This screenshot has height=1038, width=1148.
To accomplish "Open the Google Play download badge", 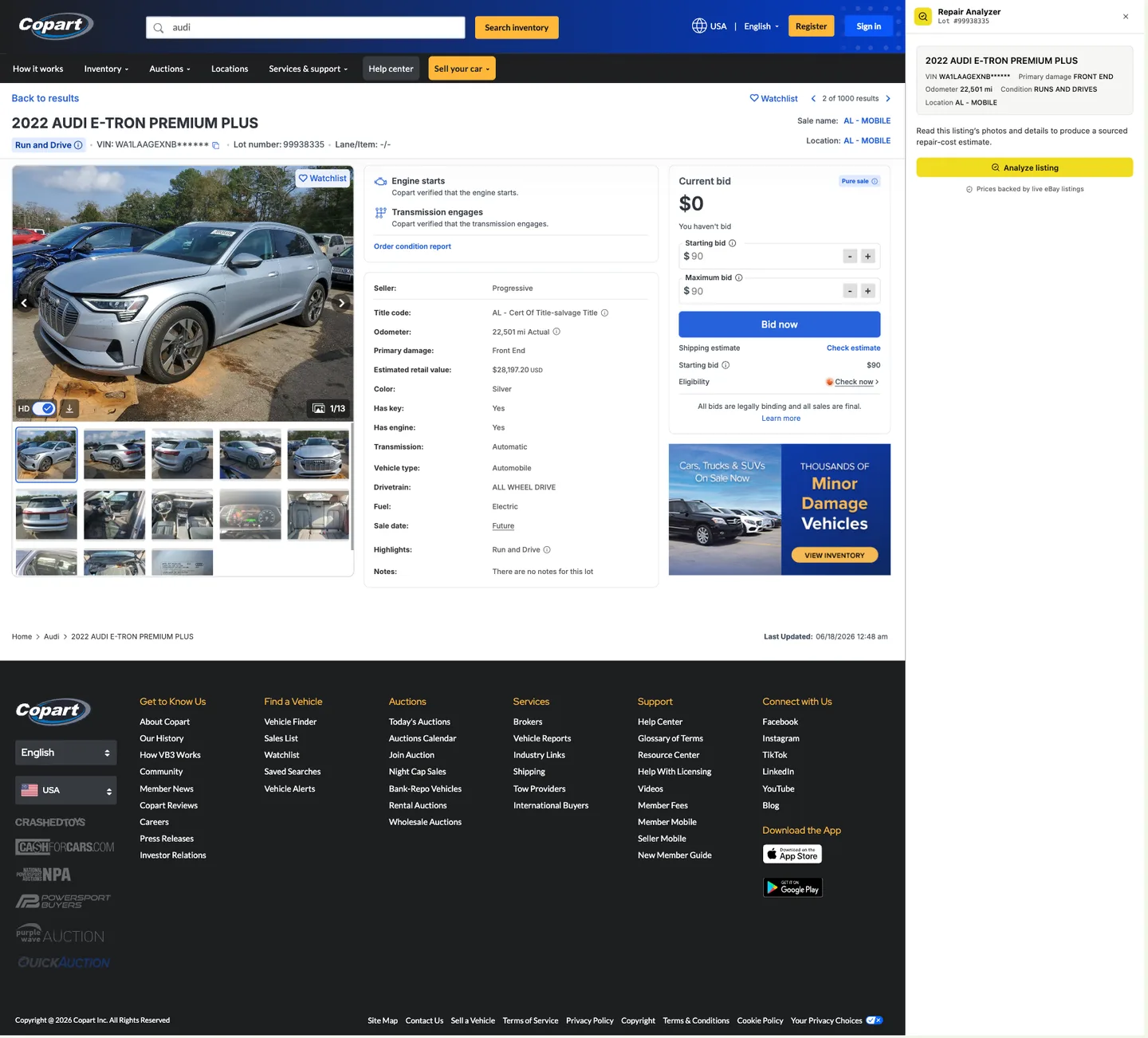I will click(x=792, y=887).
